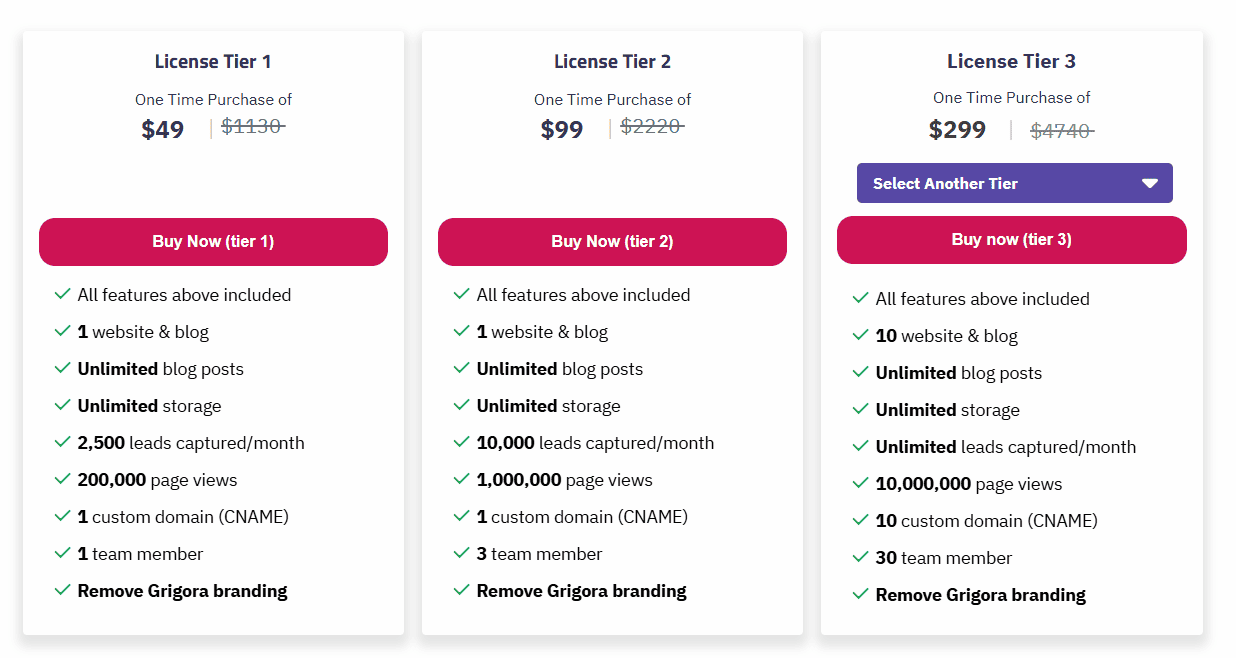Click Buy Now (tier 2) button
The image size is (1236, 658).
(x=612, y=242)
